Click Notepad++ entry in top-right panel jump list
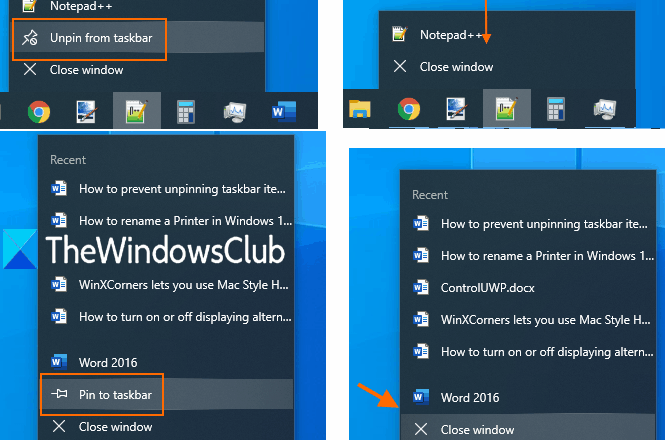 click(507, 35)
